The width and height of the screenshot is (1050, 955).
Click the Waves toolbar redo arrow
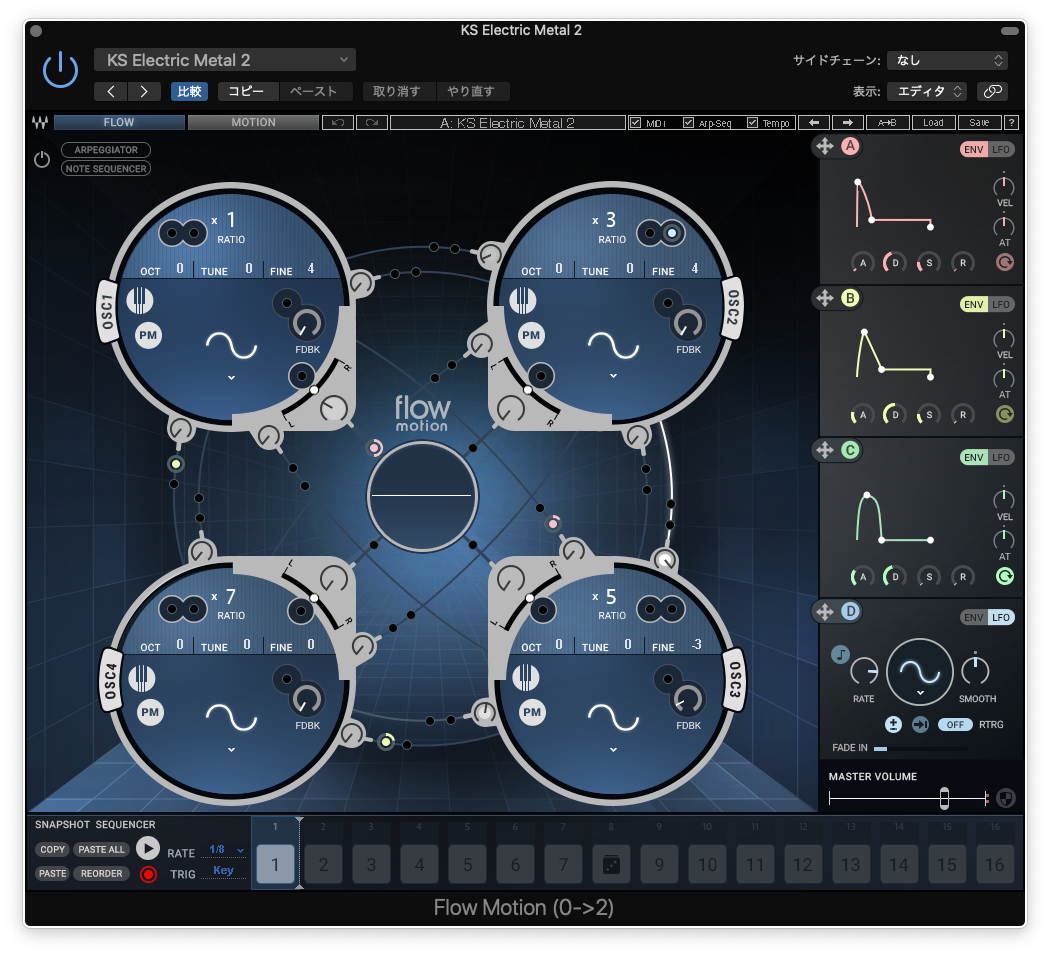[x=372, y=123]
